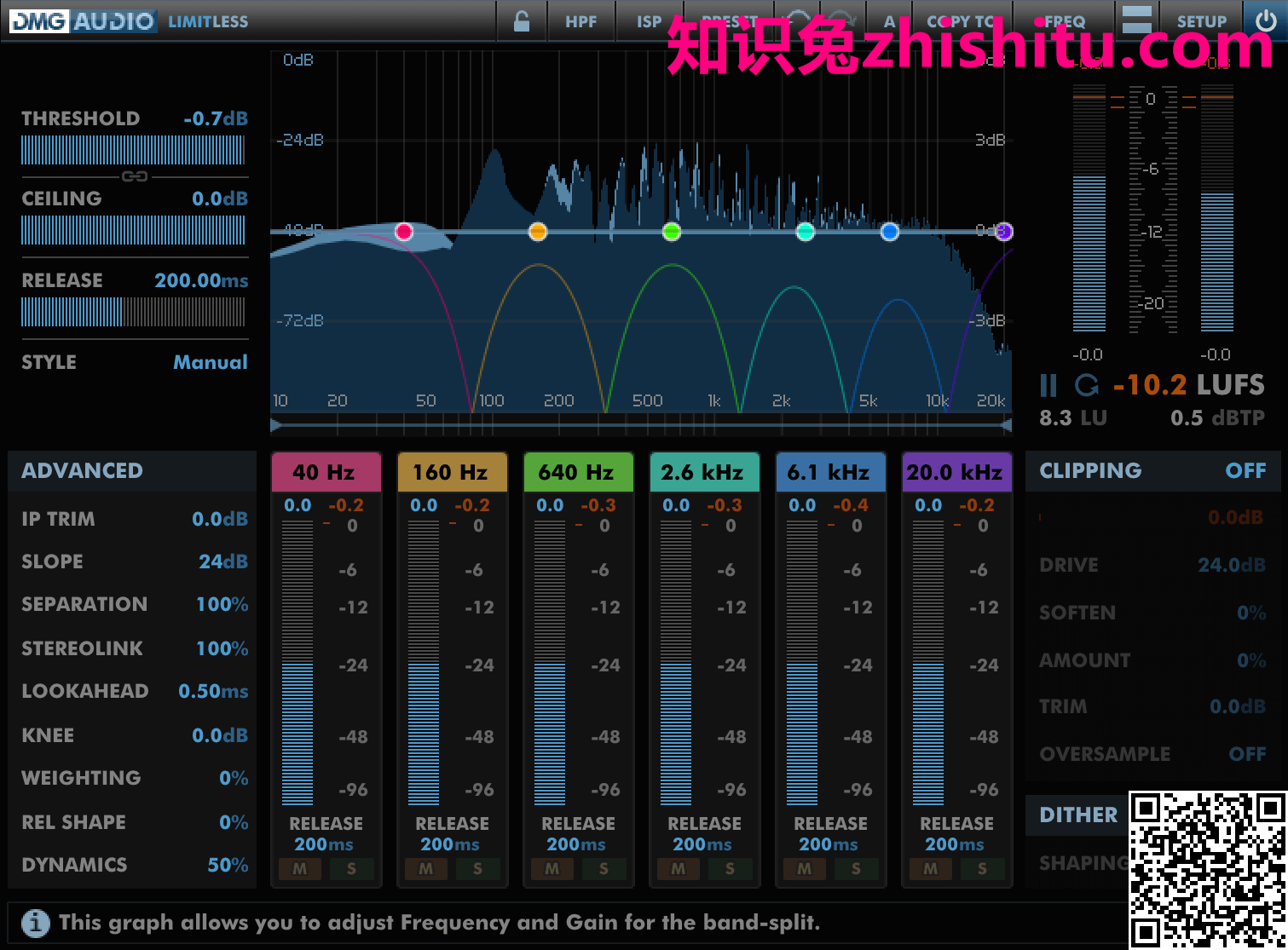Image resolution: width=1288 pixels, height=950 pixels.
Task: Select the cyan 2.6 kHz band node
Action: [806, 232]
